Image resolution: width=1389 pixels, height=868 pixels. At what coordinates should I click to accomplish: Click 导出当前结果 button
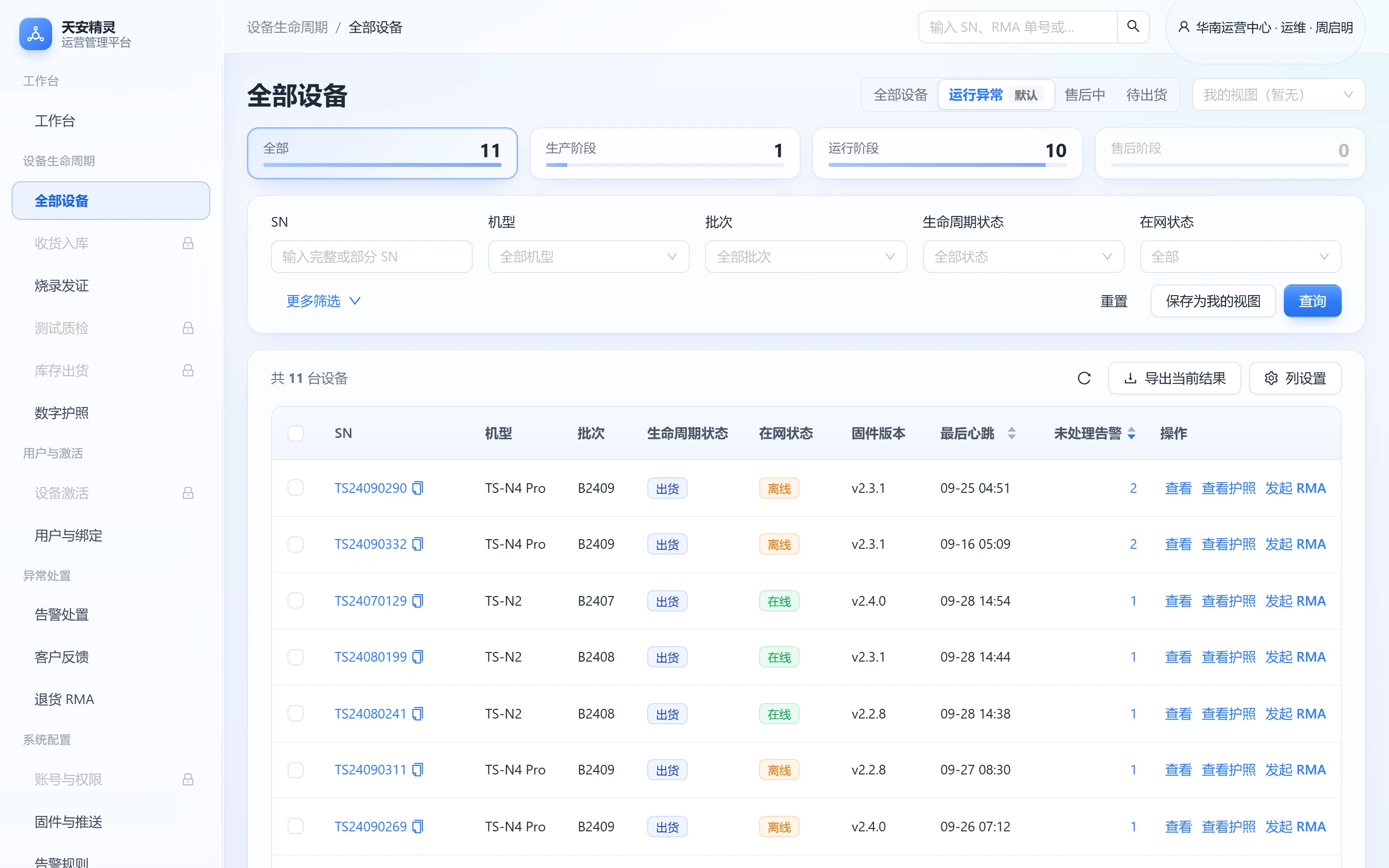tap(1174, 378)
